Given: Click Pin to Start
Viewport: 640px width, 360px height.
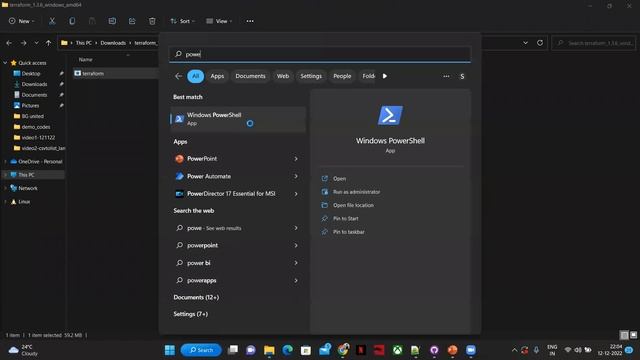Looking at the screenshot, I should pos(345,219).
